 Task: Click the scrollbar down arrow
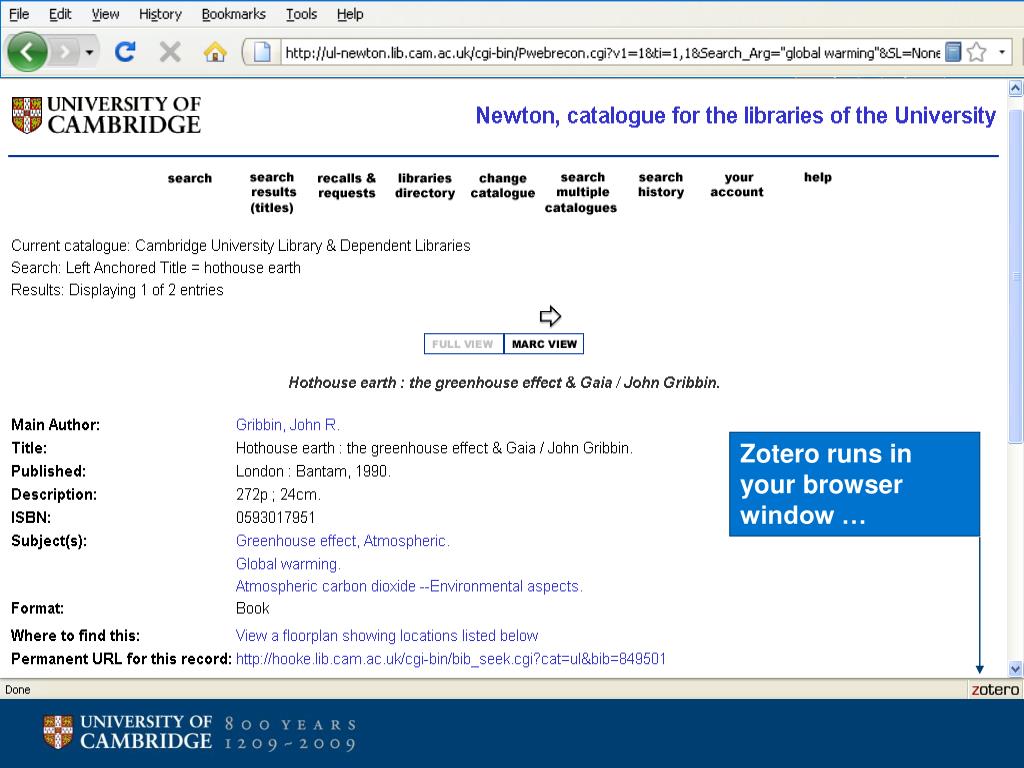coord(1016,669)
